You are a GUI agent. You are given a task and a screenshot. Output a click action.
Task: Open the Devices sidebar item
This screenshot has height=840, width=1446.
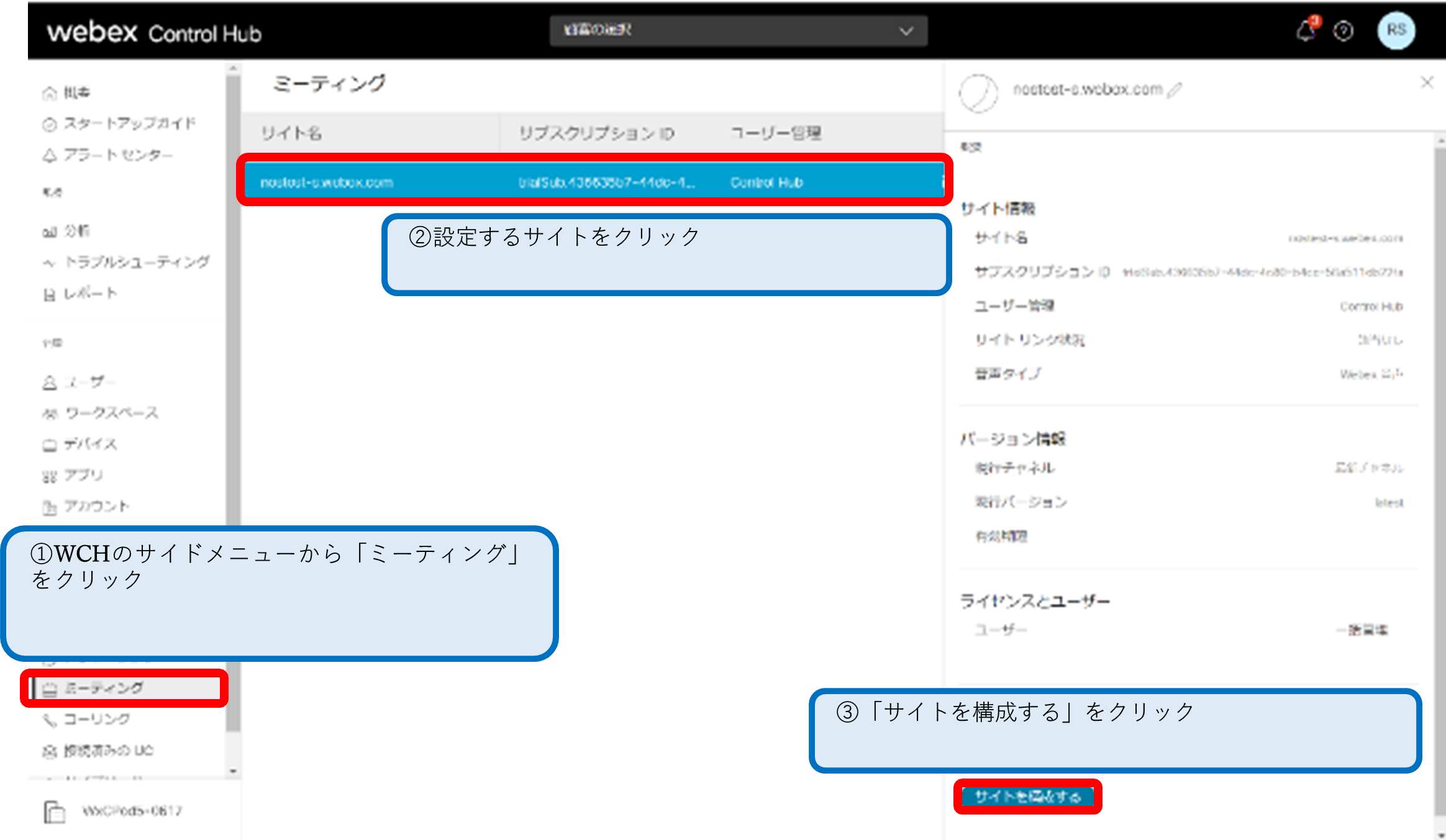pyautogui.click(x=79, y=445)
